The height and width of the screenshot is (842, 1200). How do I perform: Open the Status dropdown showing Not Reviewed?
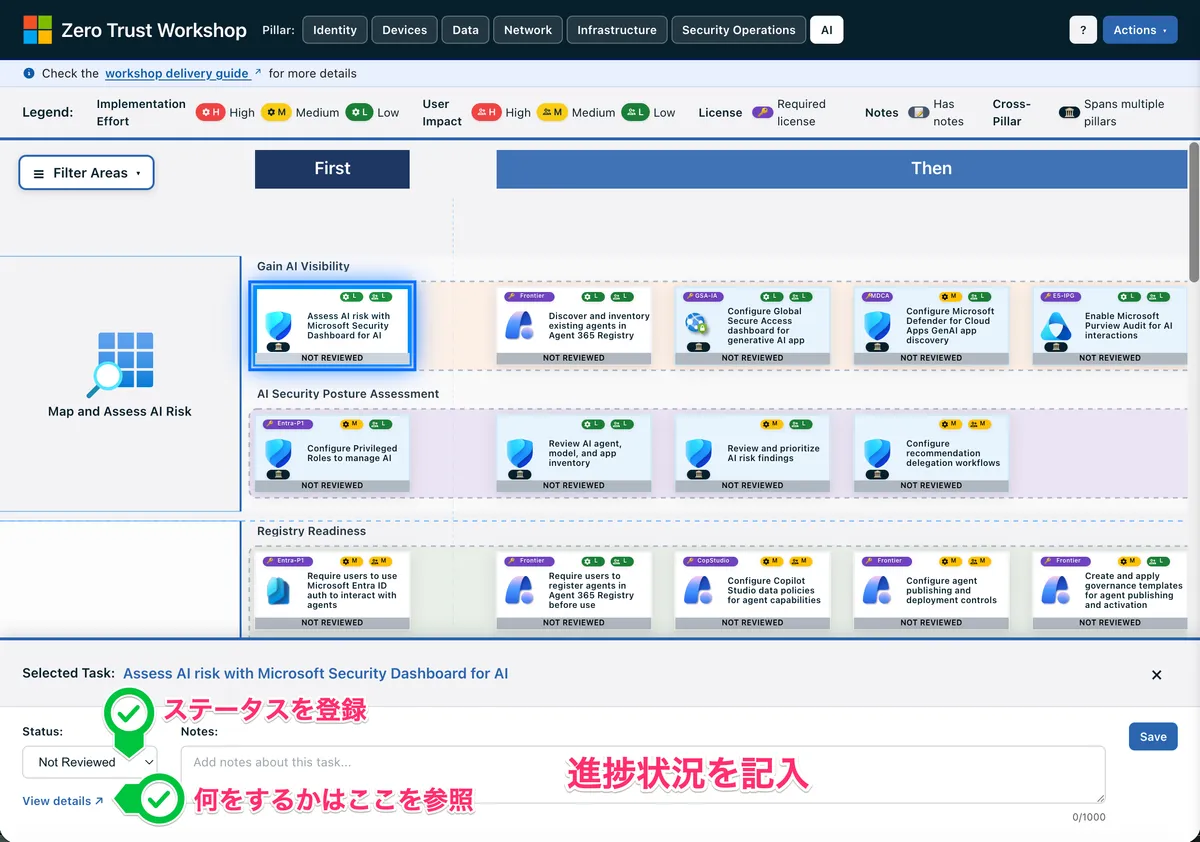[x=90, y=762]
